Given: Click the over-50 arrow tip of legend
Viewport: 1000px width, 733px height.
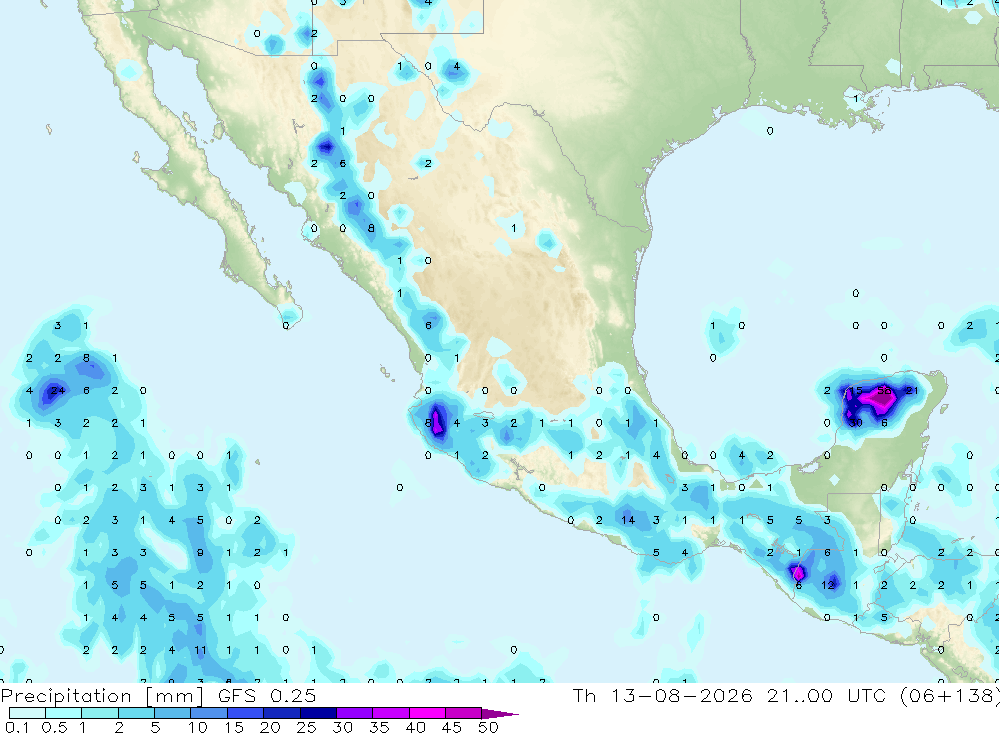Looking at the screenshot, I should tap(501, 714).
